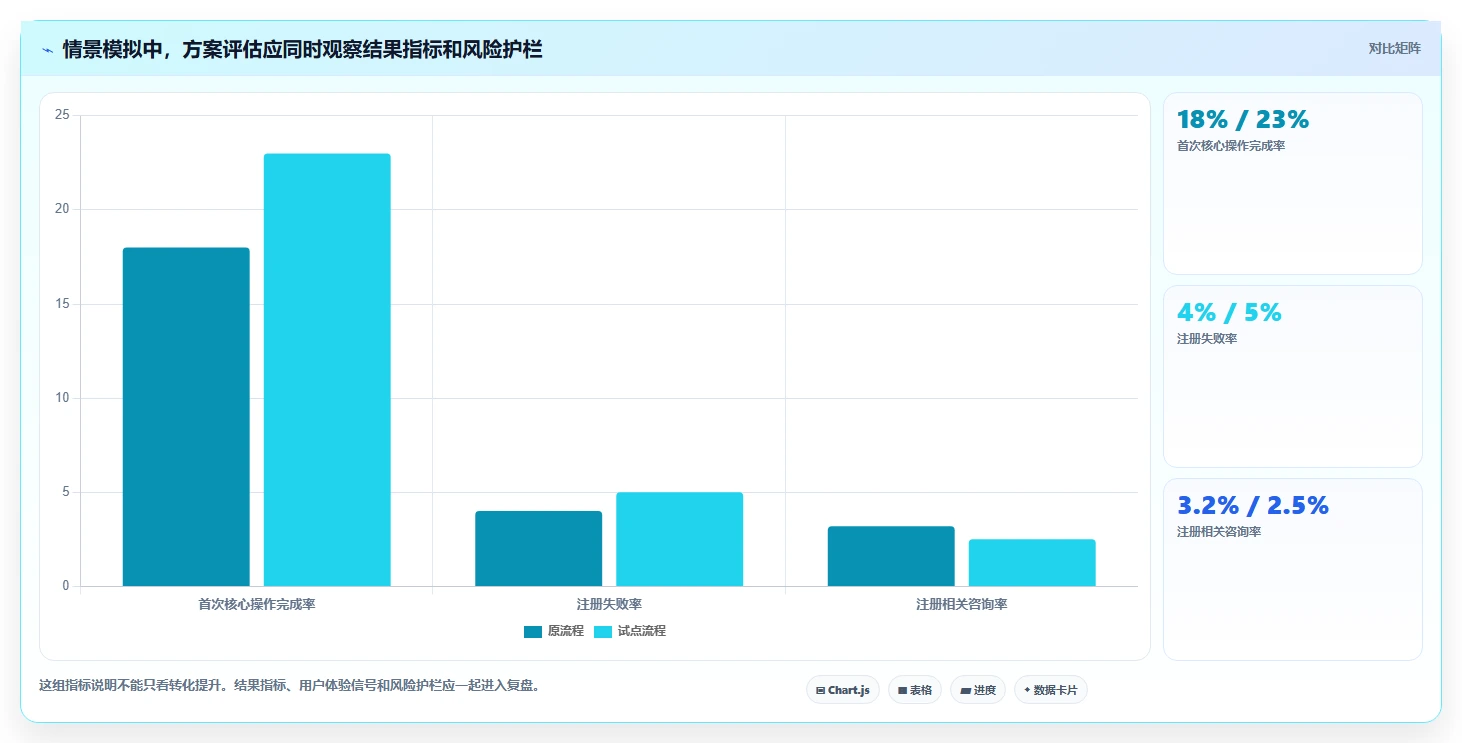Click the light cyan 试点流程 legend box
This screenshot has height=743, width=1462.
click(x=603, y=631)
